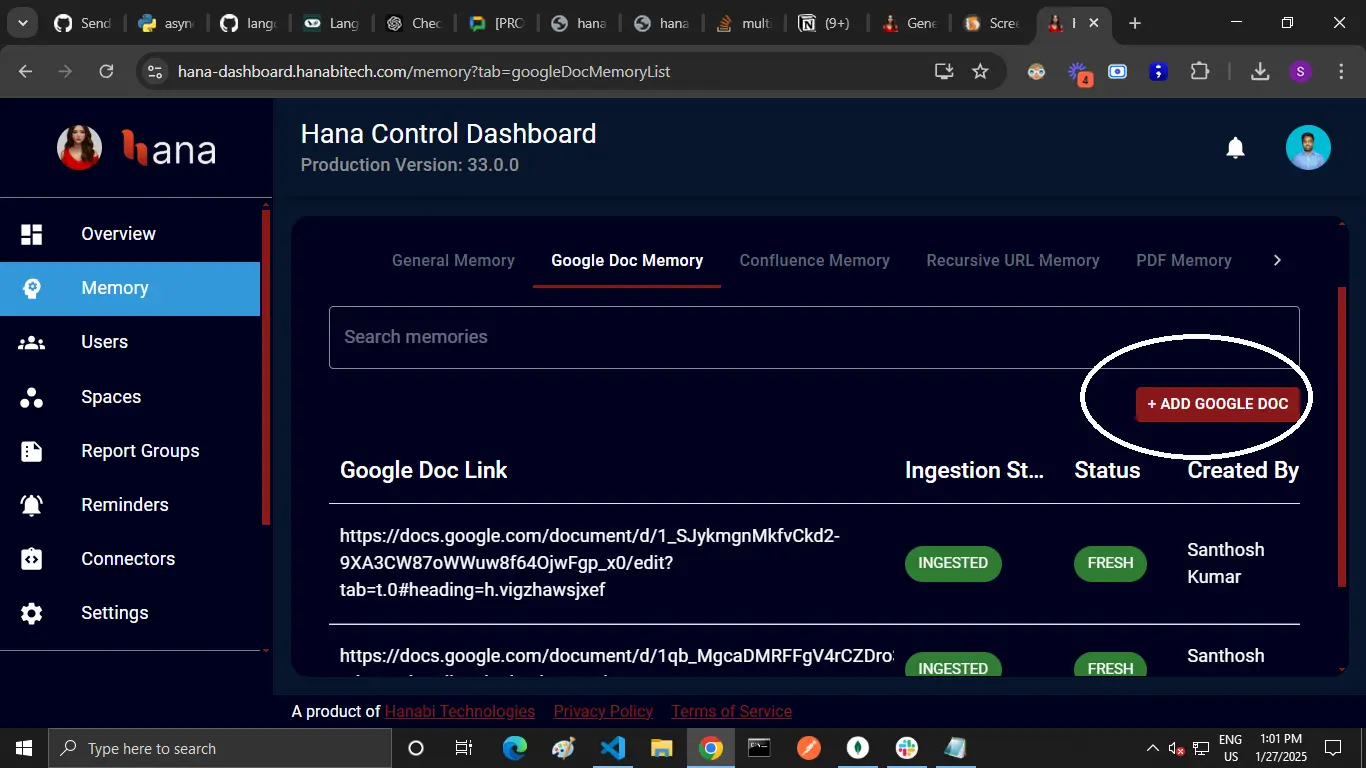This screenshot has width=1366, height=768.
Task: Open Connectors in sidebar menu
Action: click(130, 559)
